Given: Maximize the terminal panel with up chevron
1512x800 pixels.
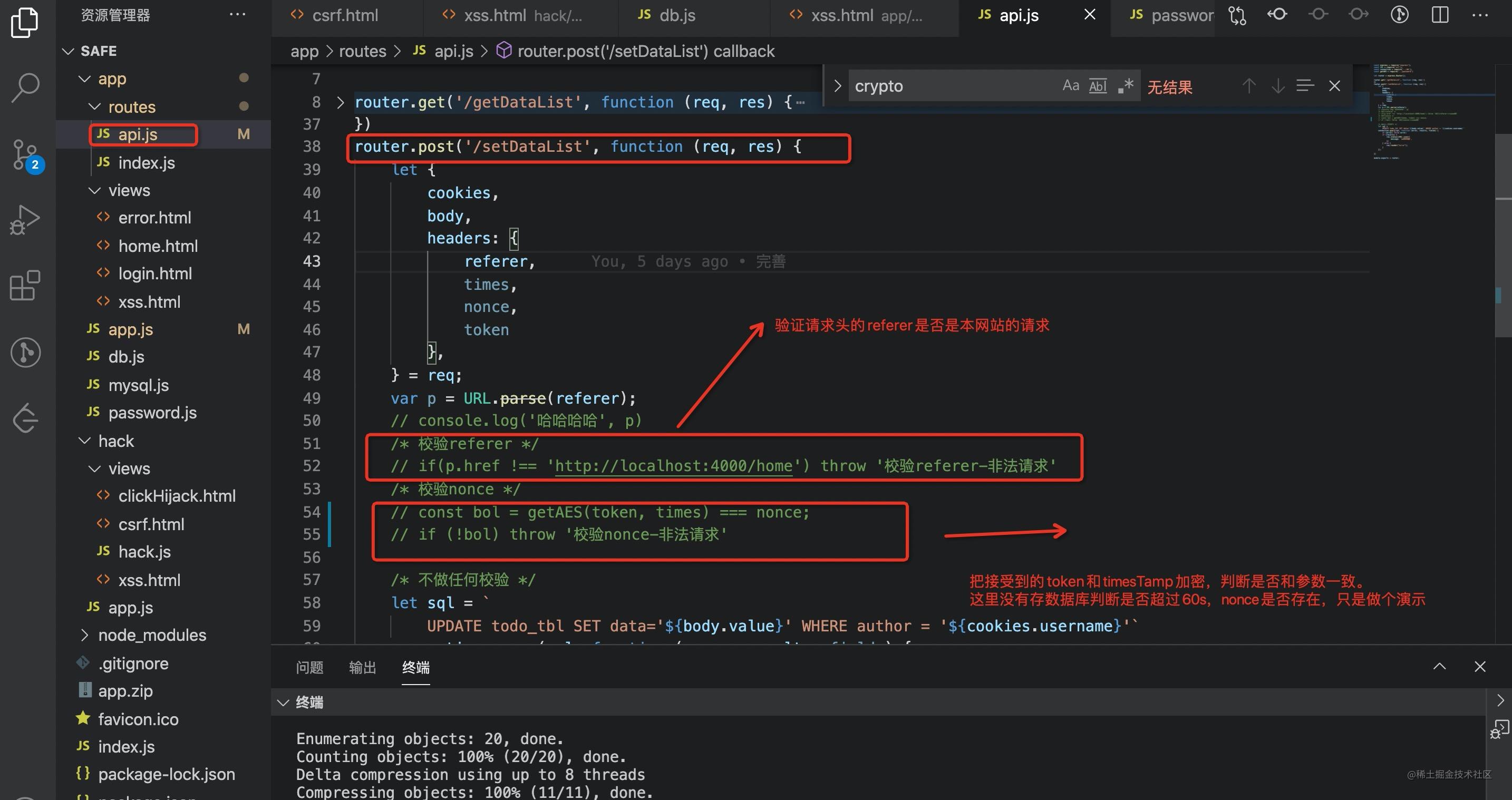Looking at the screenshot, I should point(1440,666).
